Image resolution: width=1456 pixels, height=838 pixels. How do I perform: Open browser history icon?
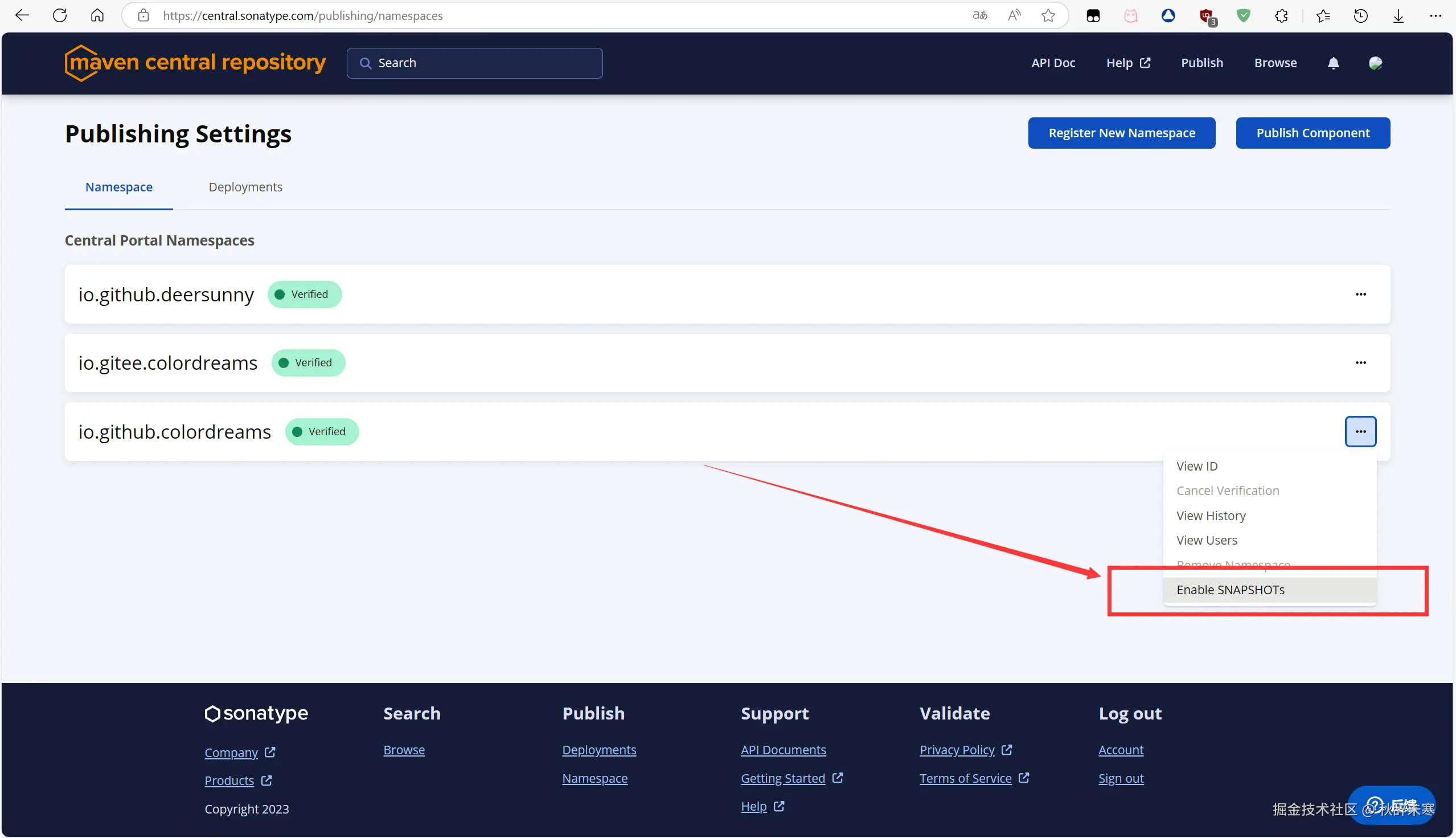pyautogui.click(x=1360, y=15)
